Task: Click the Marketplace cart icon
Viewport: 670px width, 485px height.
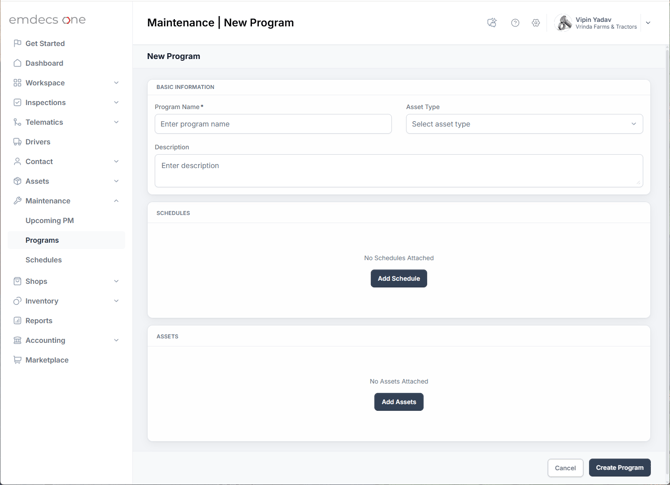Action: point(17,360)
